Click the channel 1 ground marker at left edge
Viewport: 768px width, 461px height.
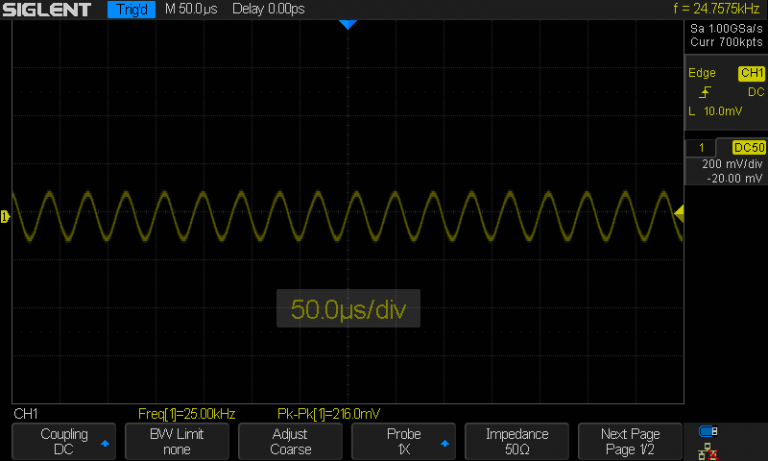(x=5, y=216)
